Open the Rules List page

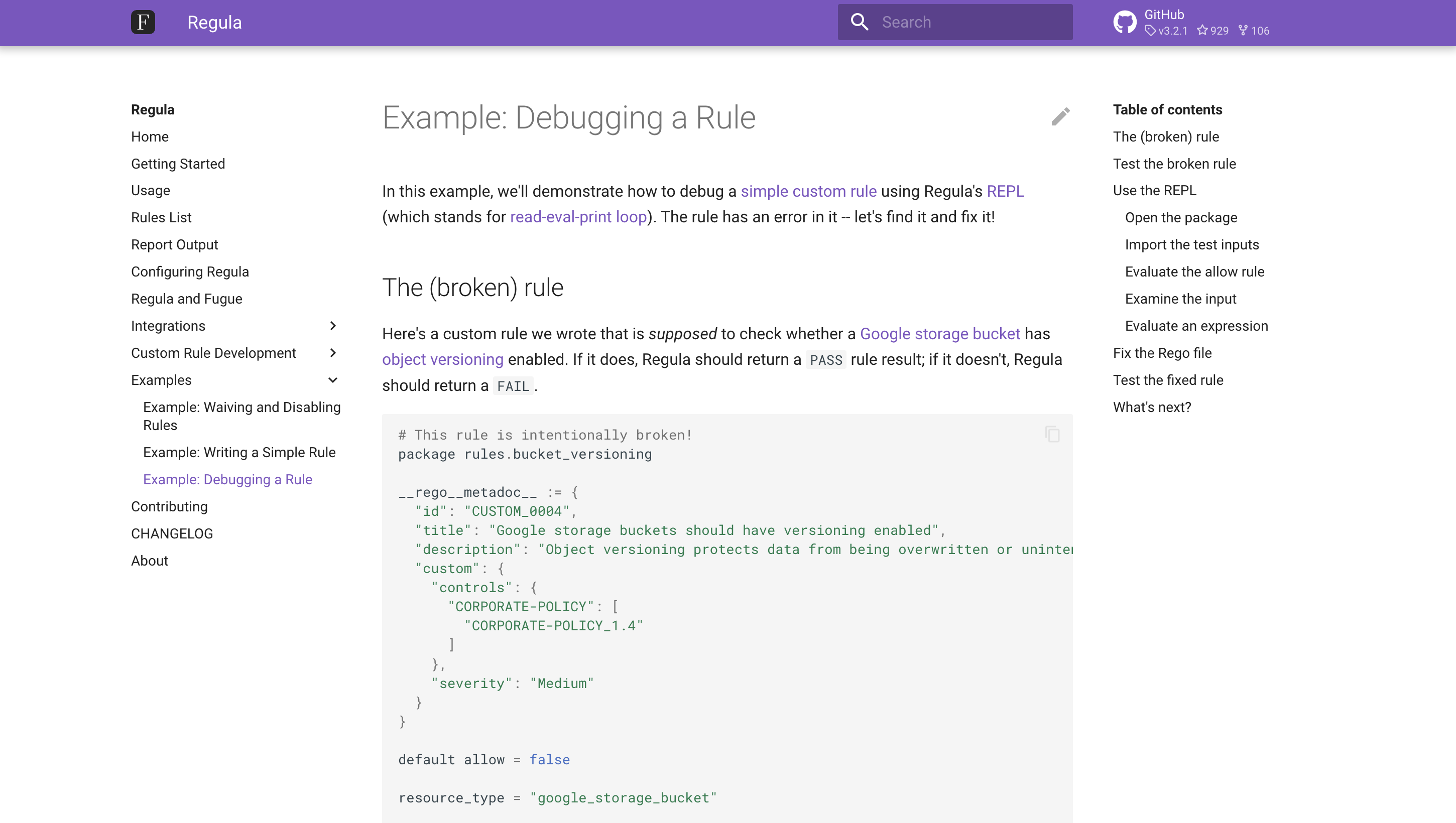[x=161, y=218]
